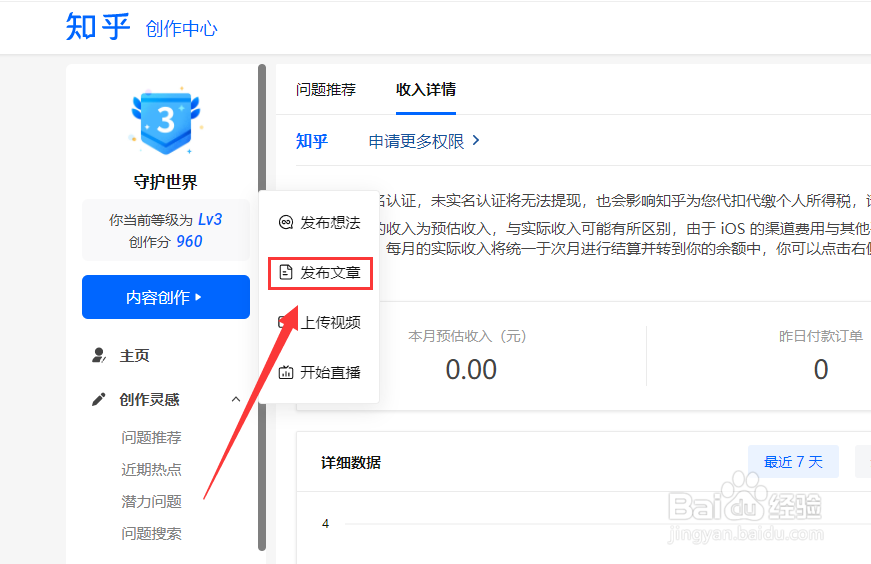The height and width of the screenshot is (564, 871).
Task: Click the 详细数据 heading
Action: (351, 462)
